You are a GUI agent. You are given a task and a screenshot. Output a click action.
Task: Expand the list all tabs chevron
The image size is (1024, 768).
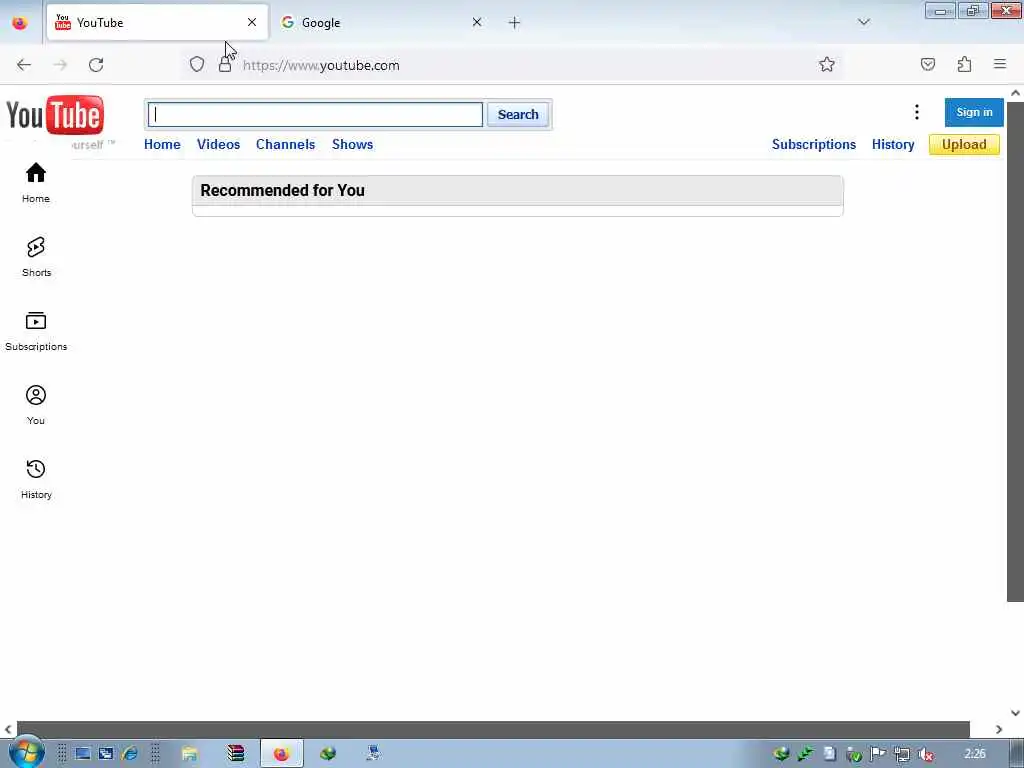(864, 22)
